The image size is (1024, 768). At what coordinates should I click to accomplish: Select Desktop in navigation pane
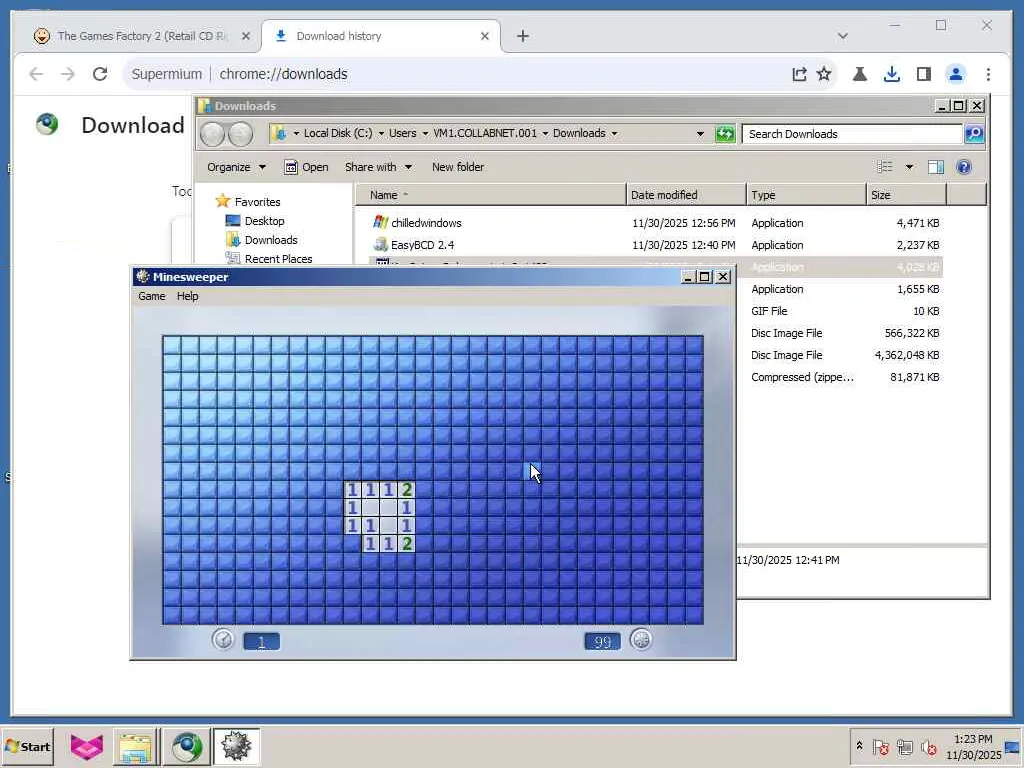point(264,221)
